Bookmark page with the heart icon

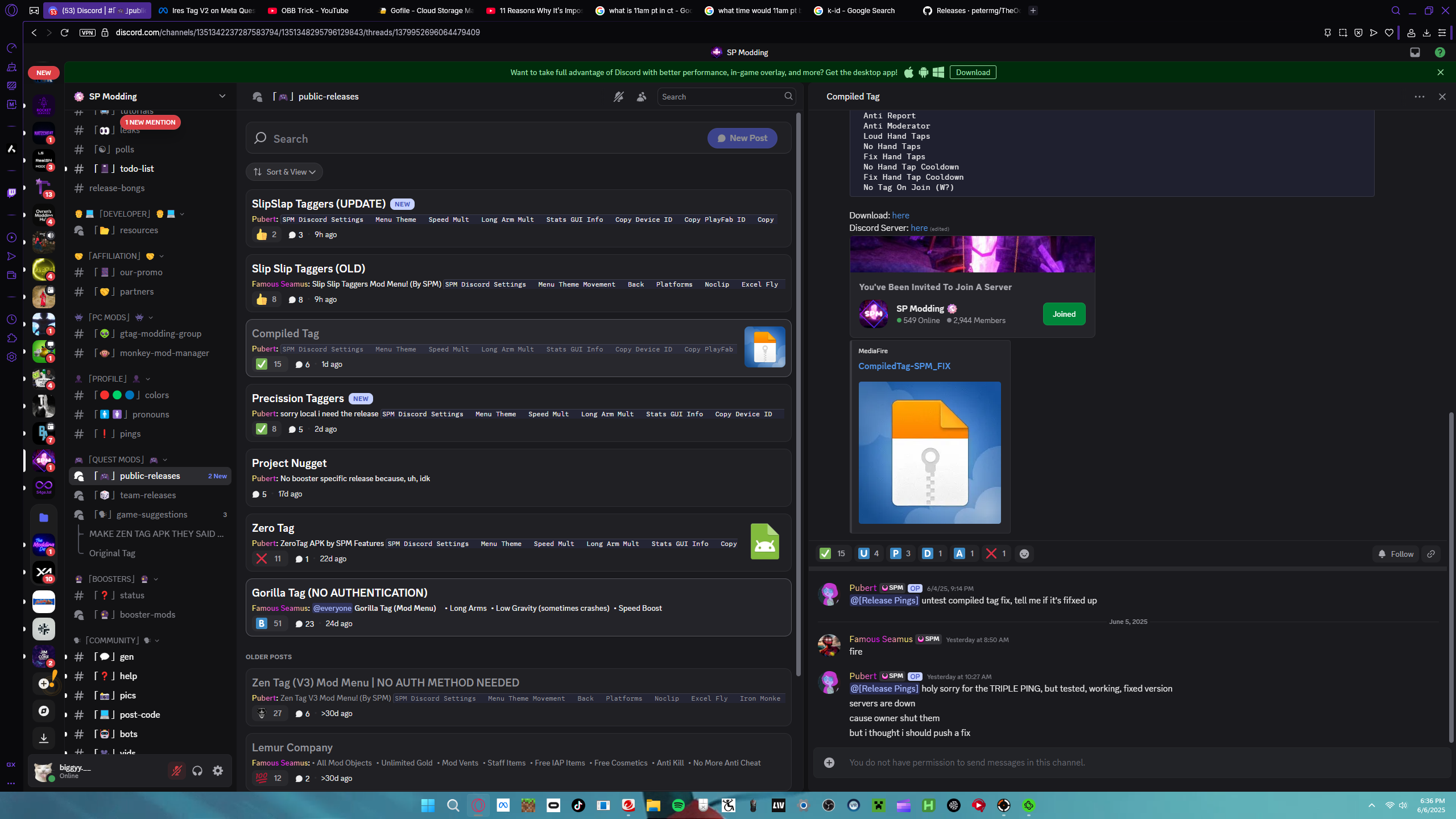pos(1389,33)
